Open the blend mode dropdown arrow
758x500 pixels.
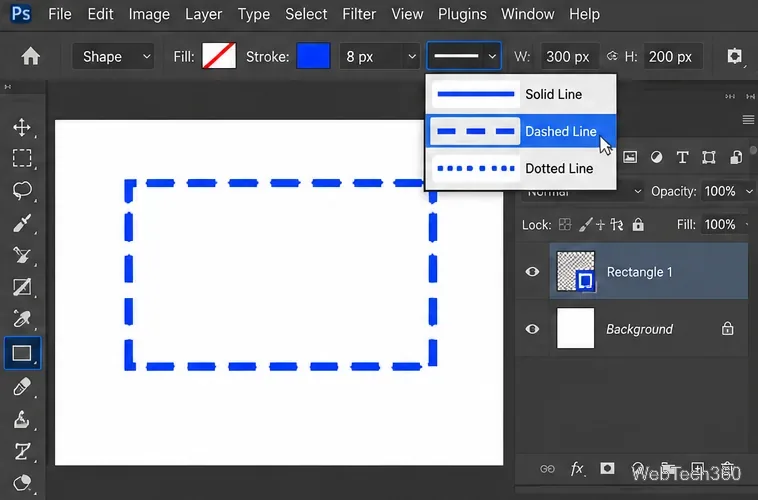tap(638, 191)
